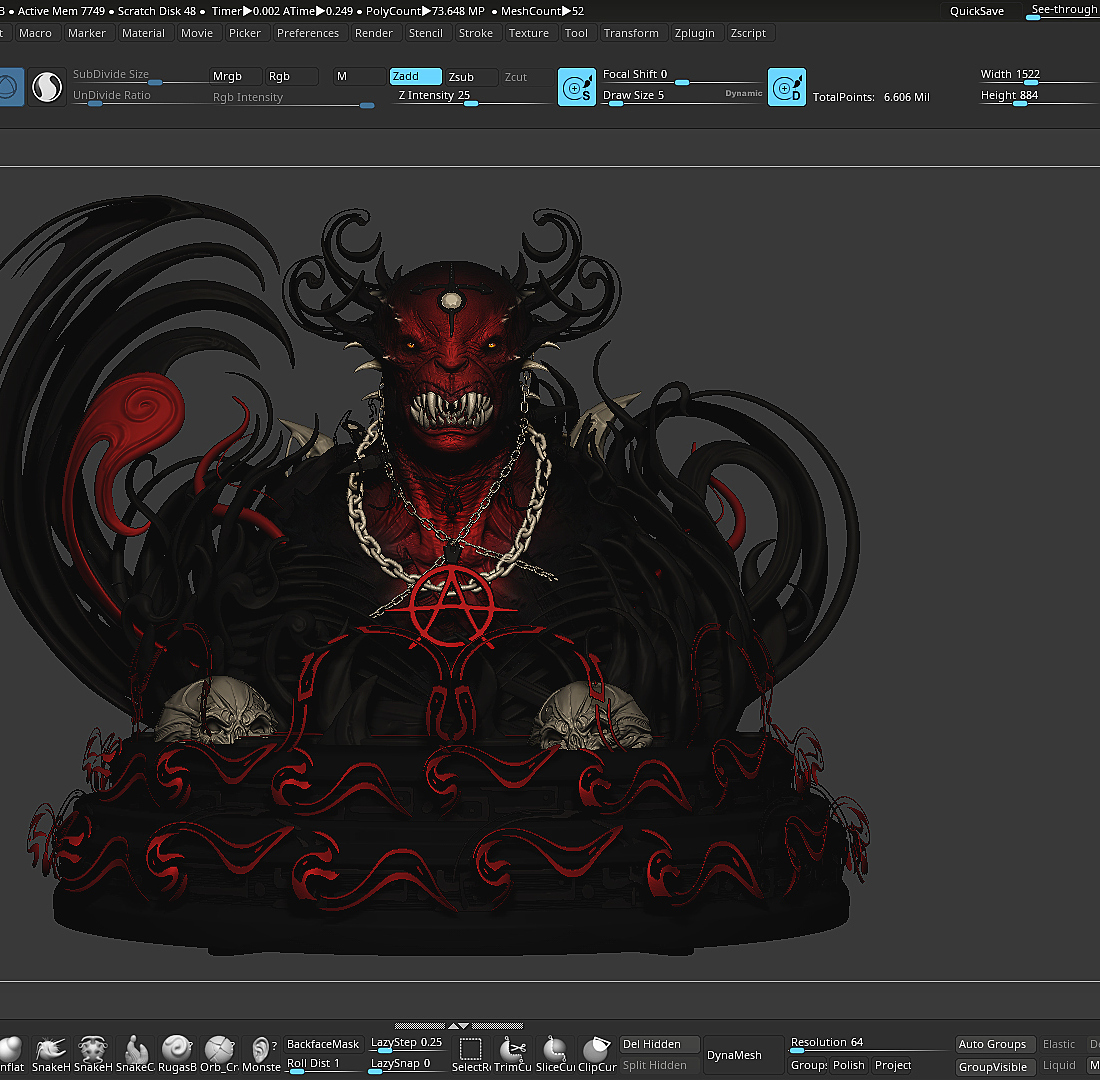Pick the ClipCurve brush
1100x1080 pixels.
coord(597,1055)
